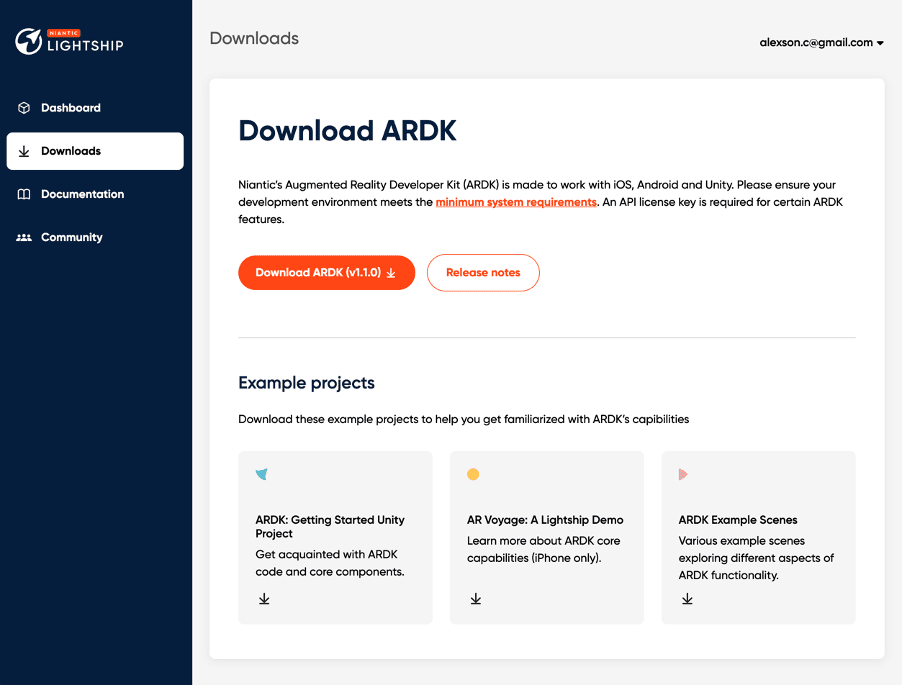Image resolution: width=902 pixels, height=686 pixels.
Task: Click 'Learn more about ARDK core' description
Action: pyautogui.click(x=544, y=549)
